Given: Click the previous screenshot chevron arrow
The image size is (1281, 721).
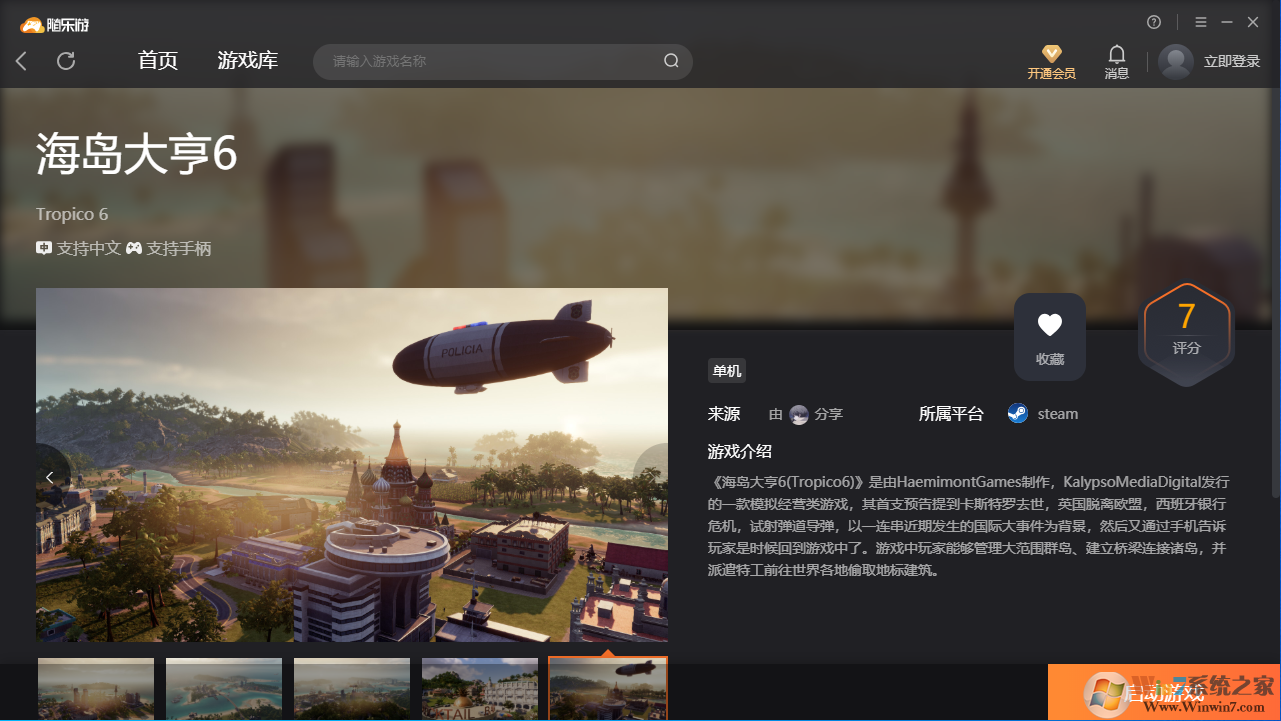Looking at the screenshot, I should (49, 477).
